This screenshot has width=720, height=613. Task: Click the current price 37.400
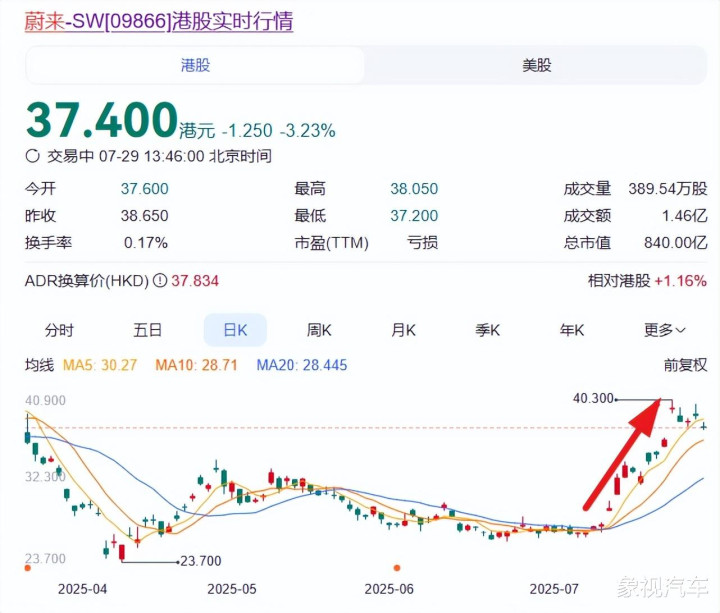(102, 120)
